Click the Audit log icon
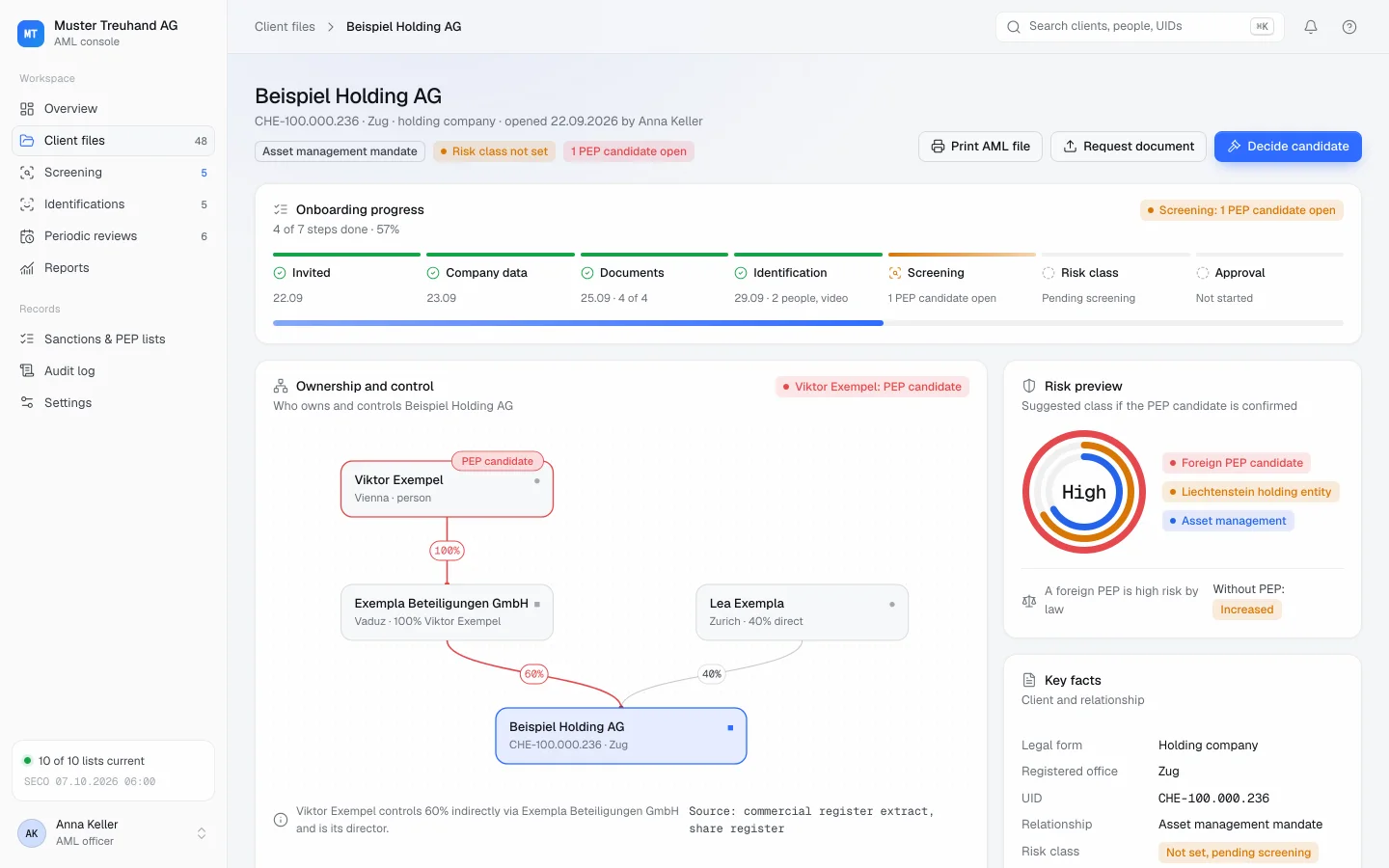The height and width of the screenshot is (868, 1389). 27,371
